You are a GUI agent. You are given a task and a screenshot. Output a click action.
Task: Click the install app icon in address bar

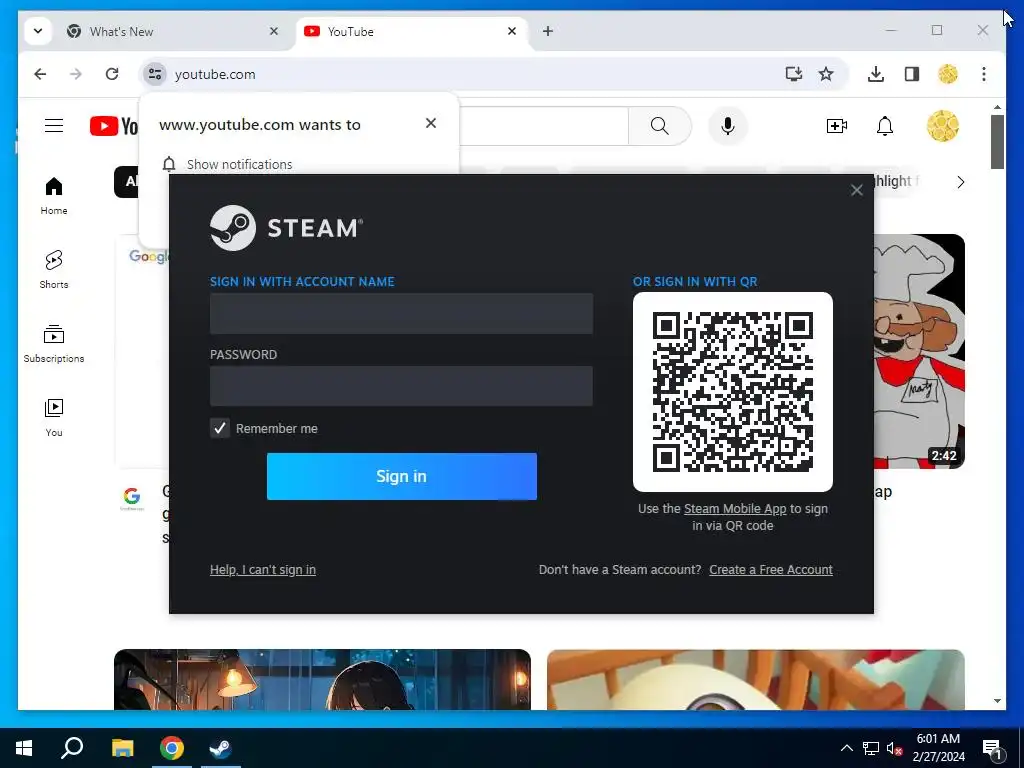click(x=793, y=74)
